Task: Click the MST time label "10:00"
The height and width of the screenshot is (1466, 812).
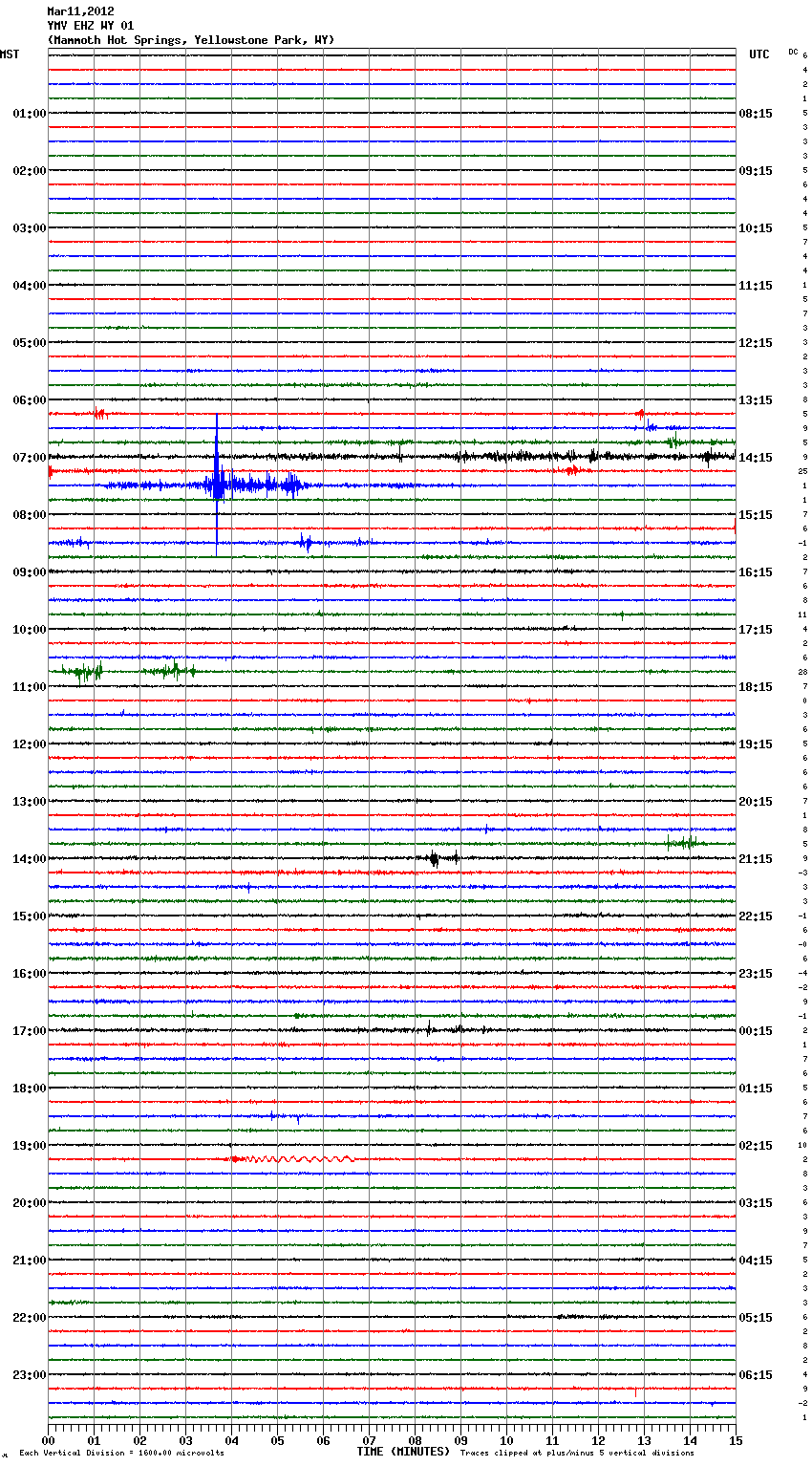Action: (x=30, y=630)
